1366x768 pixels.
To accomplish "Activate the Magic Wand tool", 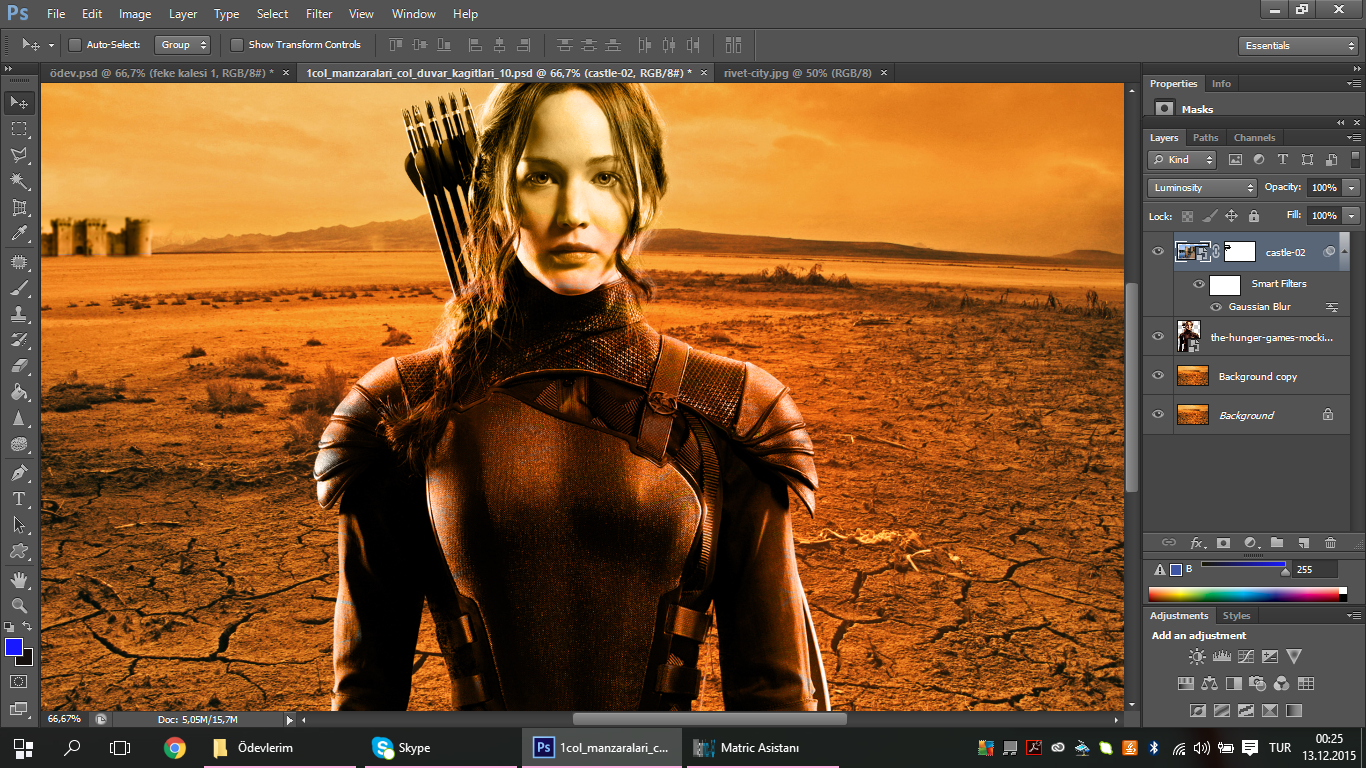I will (19, 181).
